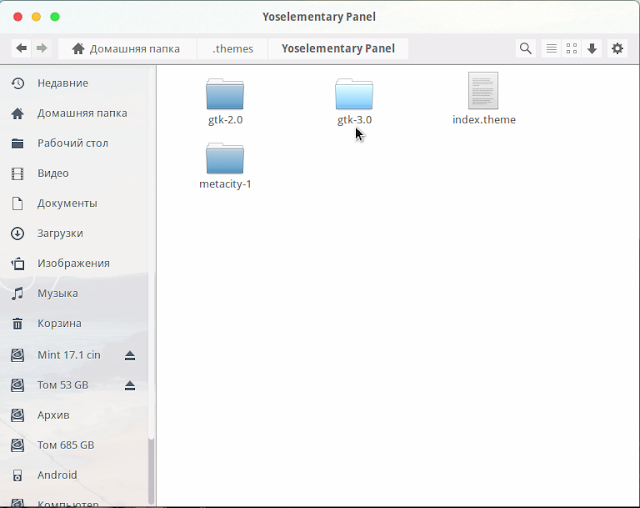Eject the Mint 17.1 cin volume

(130, 355)
